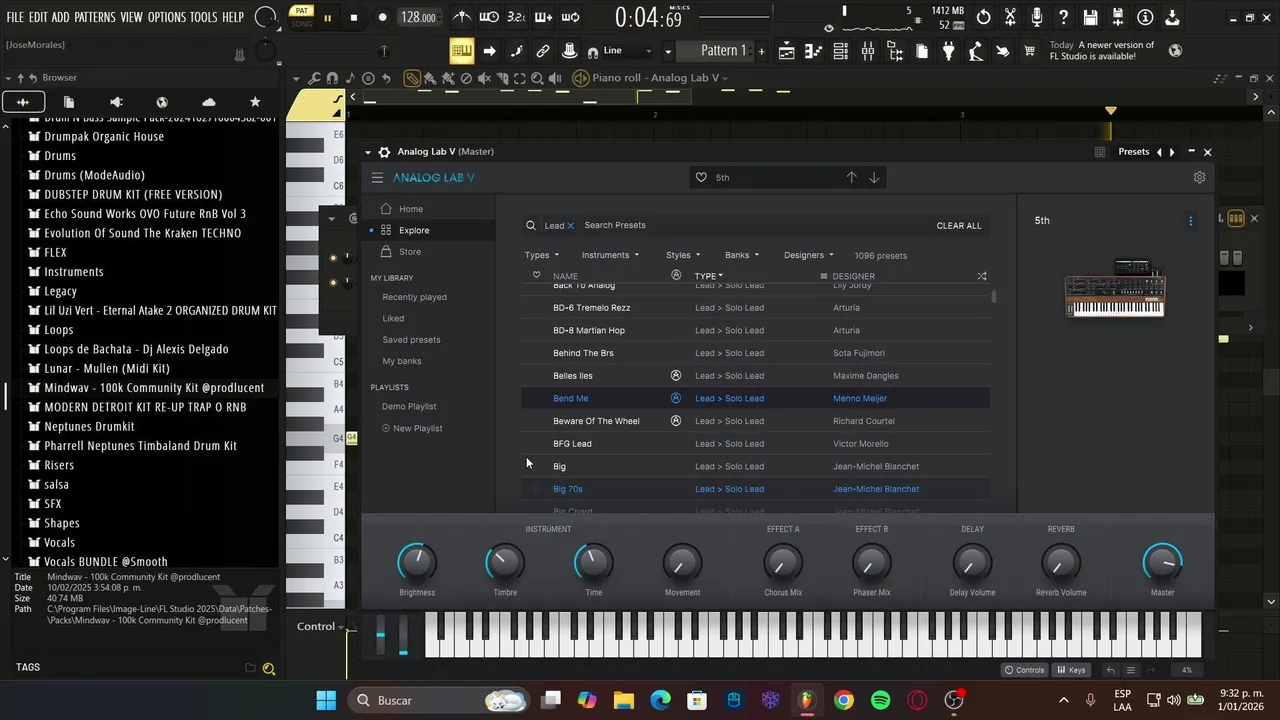The width and height of the screenshot is (1280, 720).
Task: Click the shuffle presets icon
Action: (x=981, y=276)
